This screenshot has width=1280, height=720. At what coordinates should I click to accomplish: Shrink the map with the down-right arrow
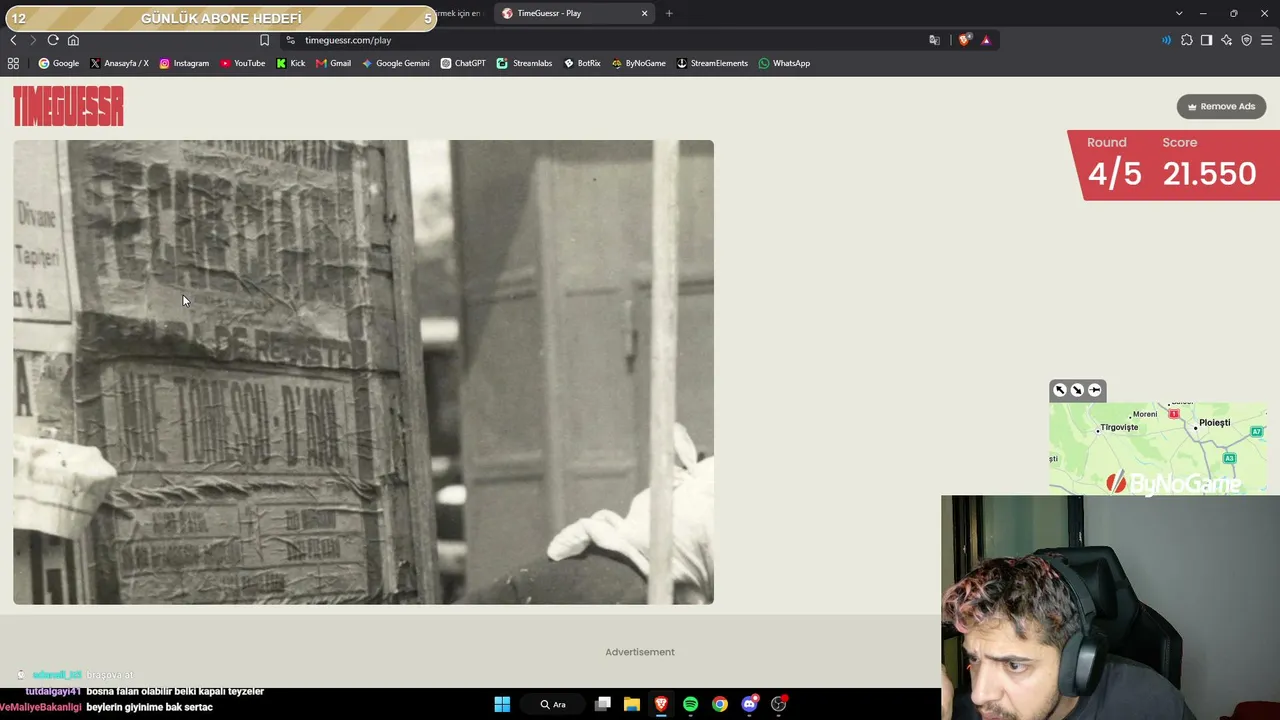[1077, 390]
